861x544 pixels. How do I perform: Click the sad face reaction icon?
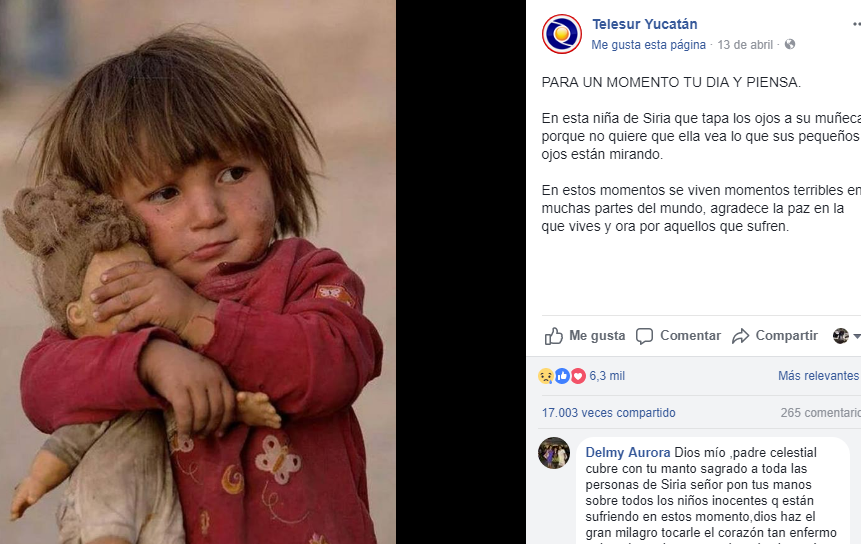click(x=545, y=376)
